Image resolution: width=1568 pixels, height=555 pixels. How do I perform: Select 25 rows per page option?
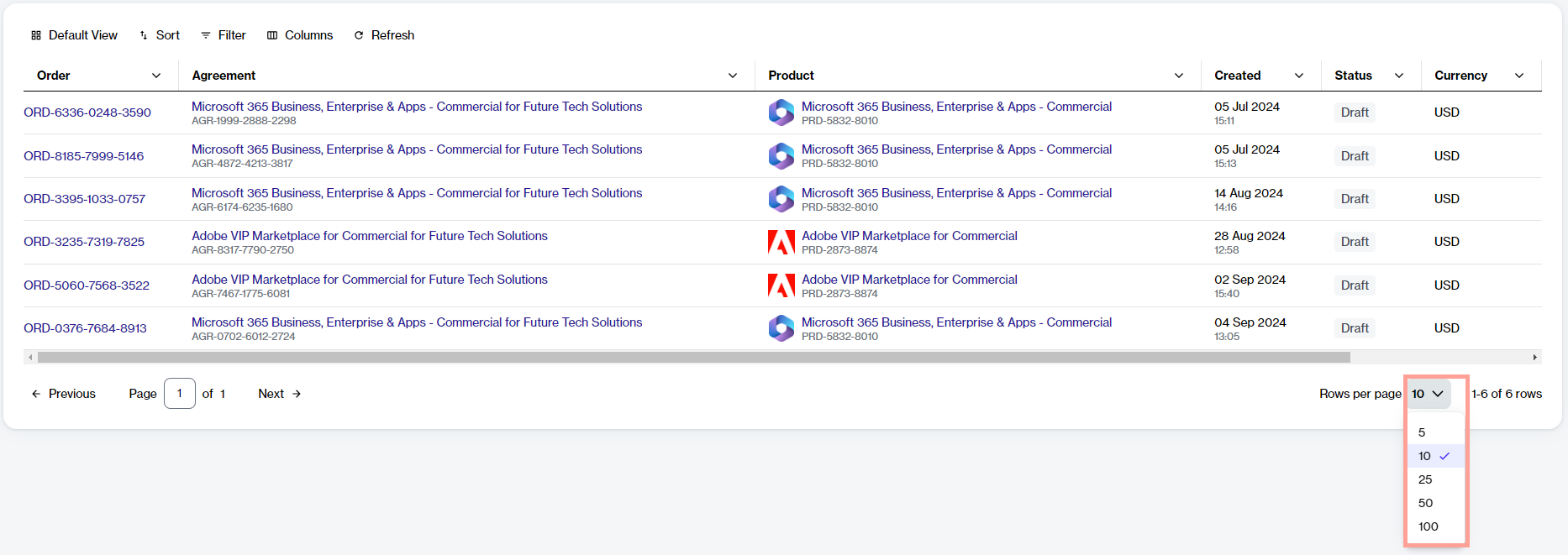tap(1425, 479)
